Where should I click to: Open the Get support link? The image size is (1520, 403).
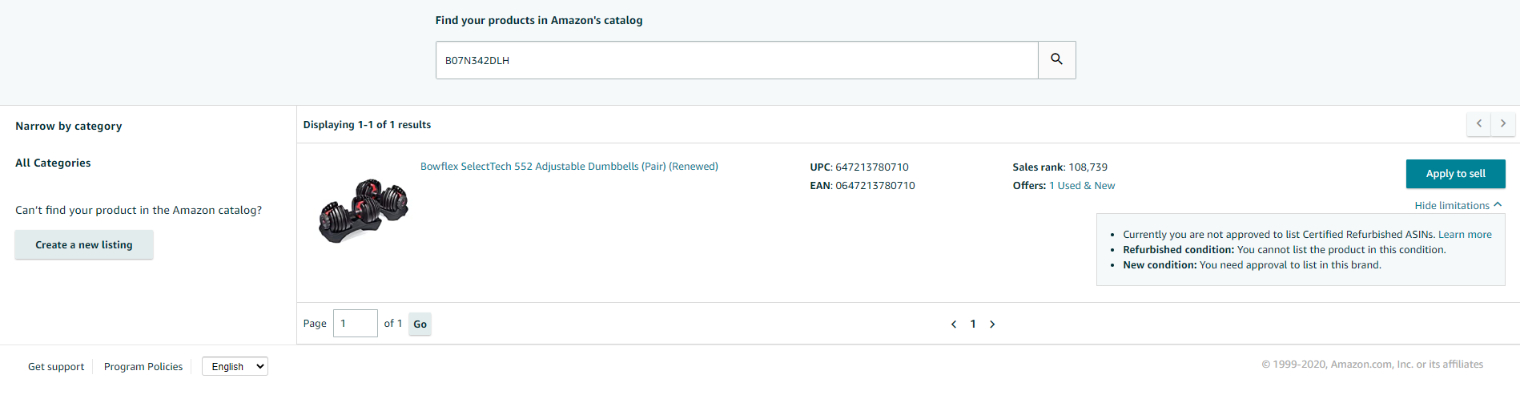pyautogui.click(x=56, y=367)
